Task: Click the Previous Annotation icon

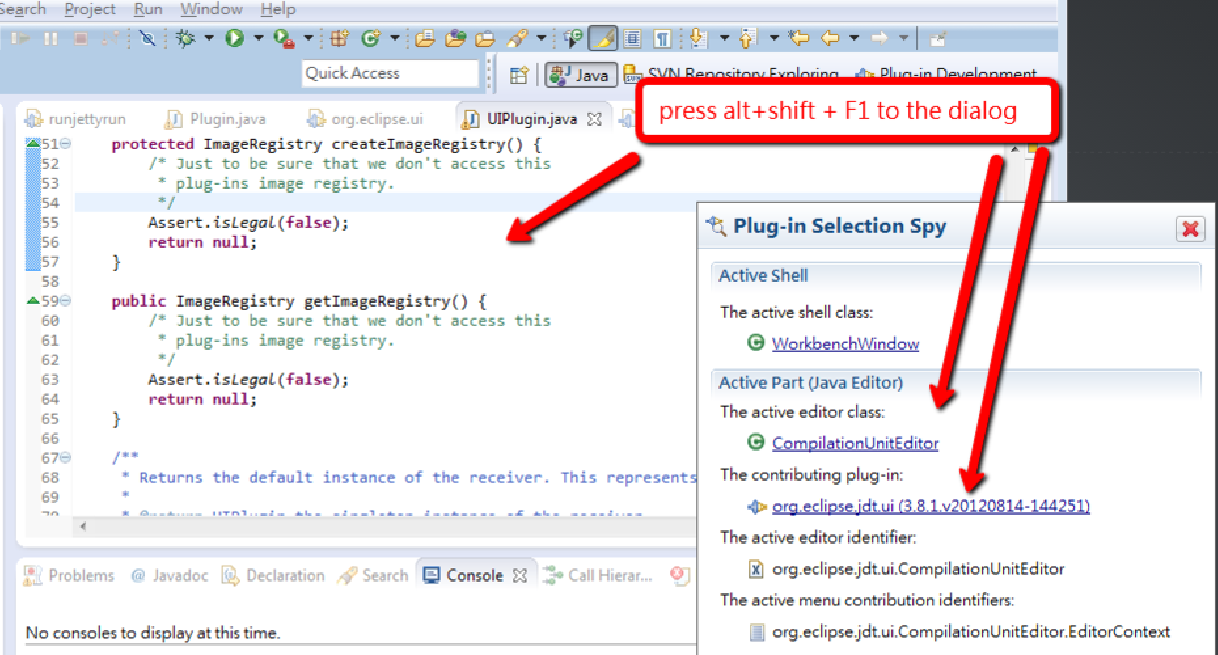Action: coord(749,39)
